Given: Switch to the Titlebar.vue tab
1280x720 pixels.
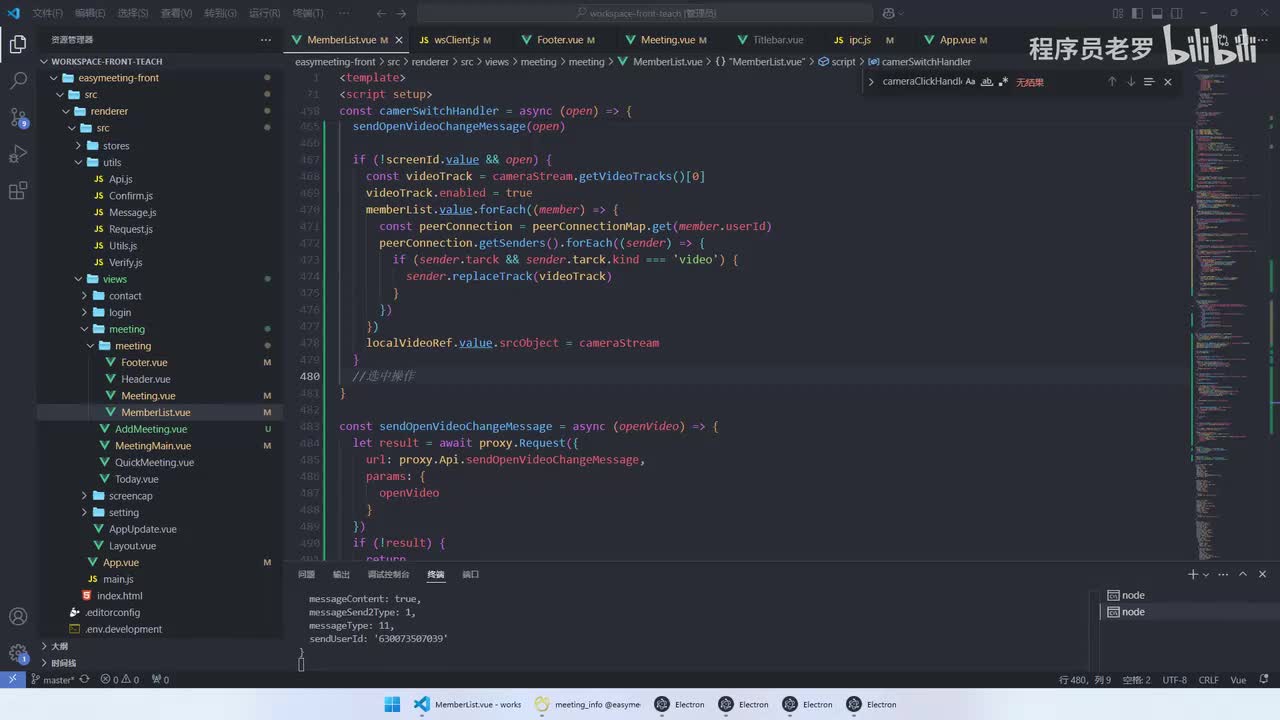Looking at the screenshot, I should click(777, 40).
